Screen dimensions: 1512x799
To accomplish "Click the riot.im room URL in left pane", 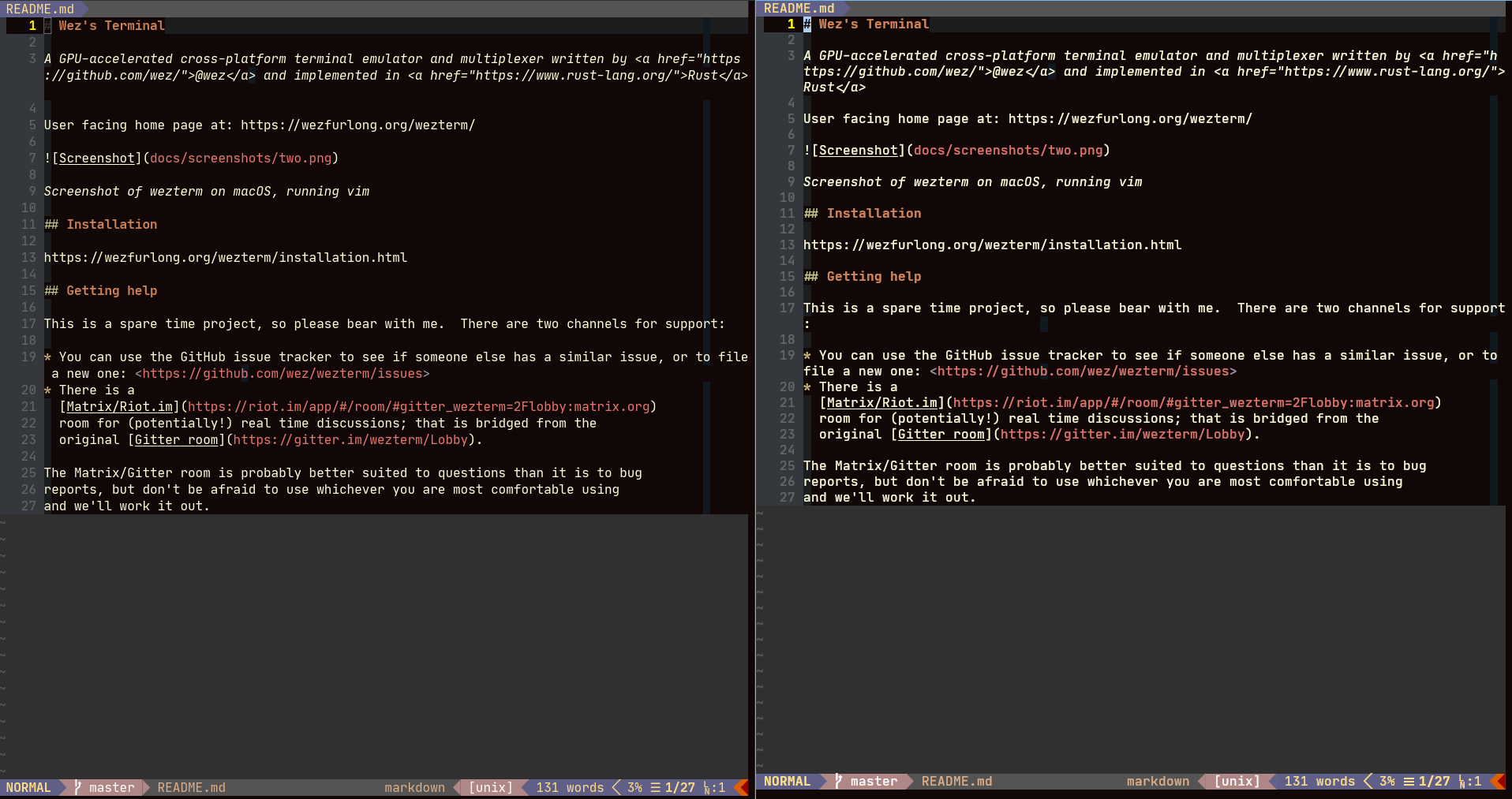I will click(419, 406).
